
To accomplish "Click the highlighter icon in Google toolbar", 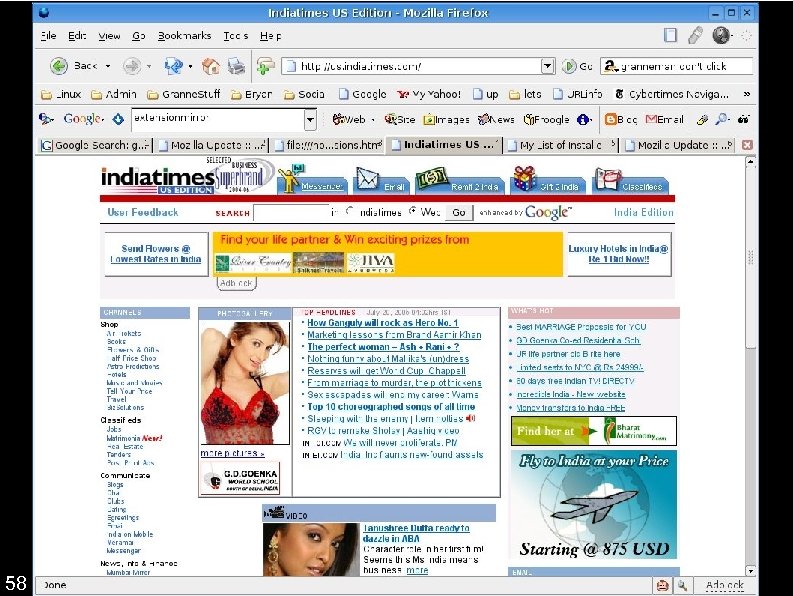I will coord(702,119).
